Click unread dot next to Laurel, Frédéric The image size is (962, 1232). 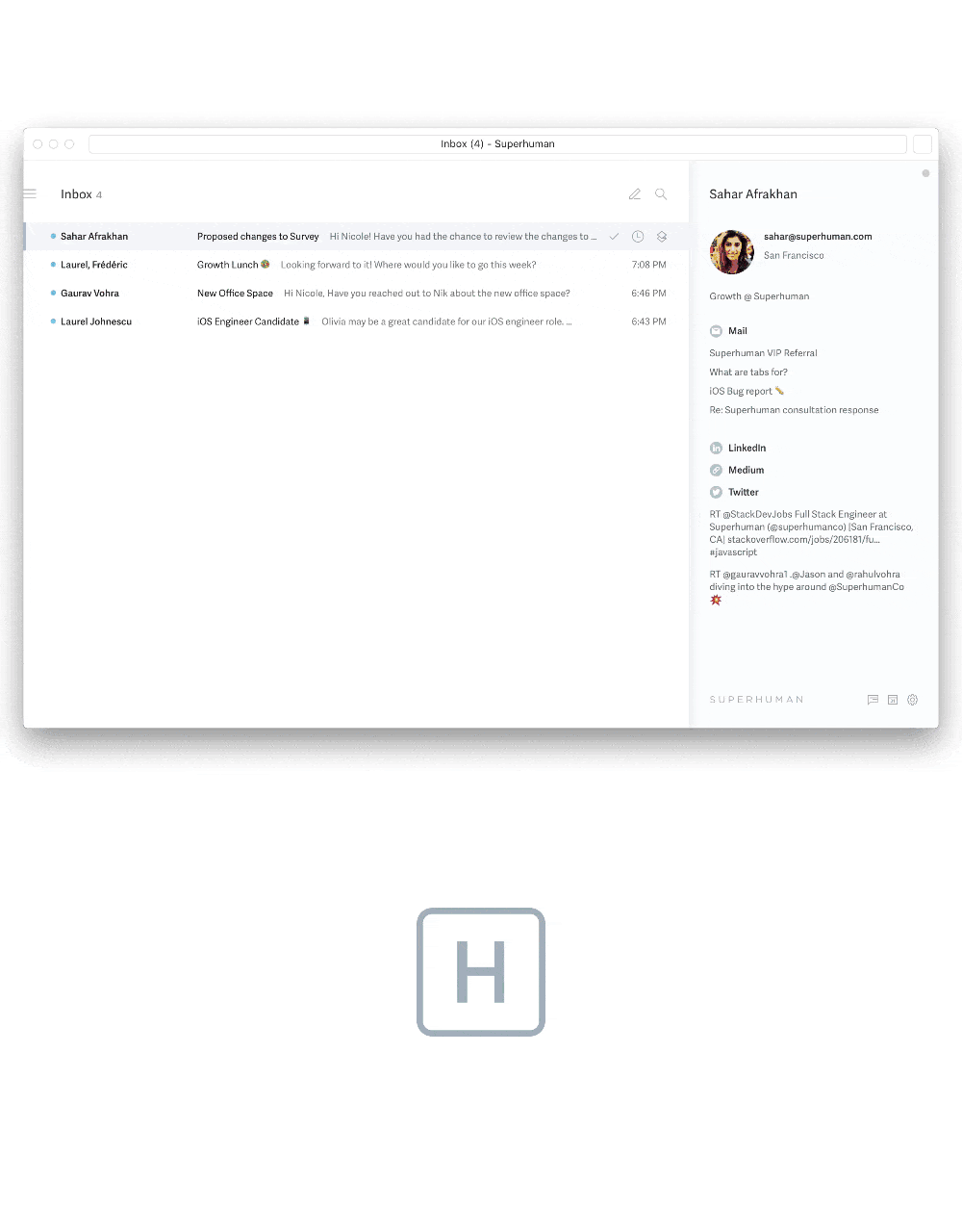(x=53, y=265)
